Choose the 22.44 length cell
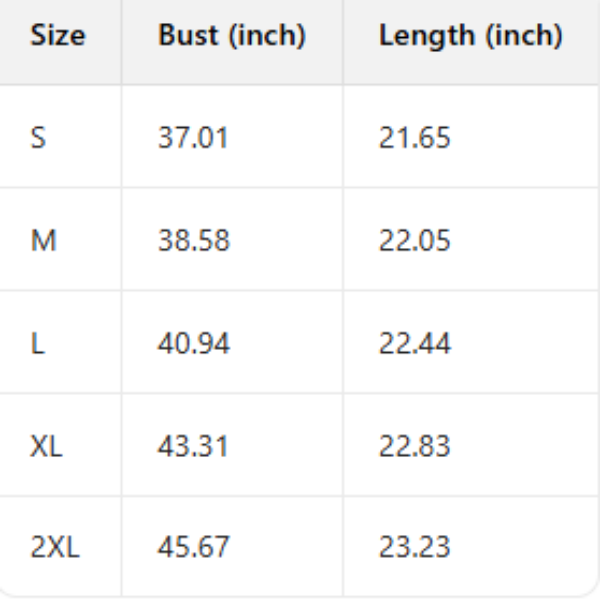The image size is (600, 600). click(x=414, y=344)
